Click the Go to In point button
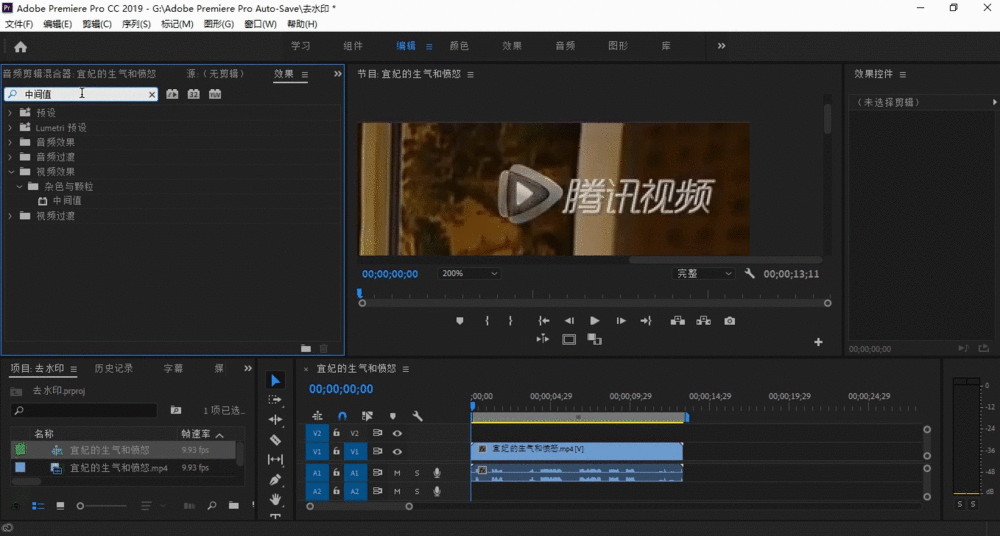 point(543,321)
